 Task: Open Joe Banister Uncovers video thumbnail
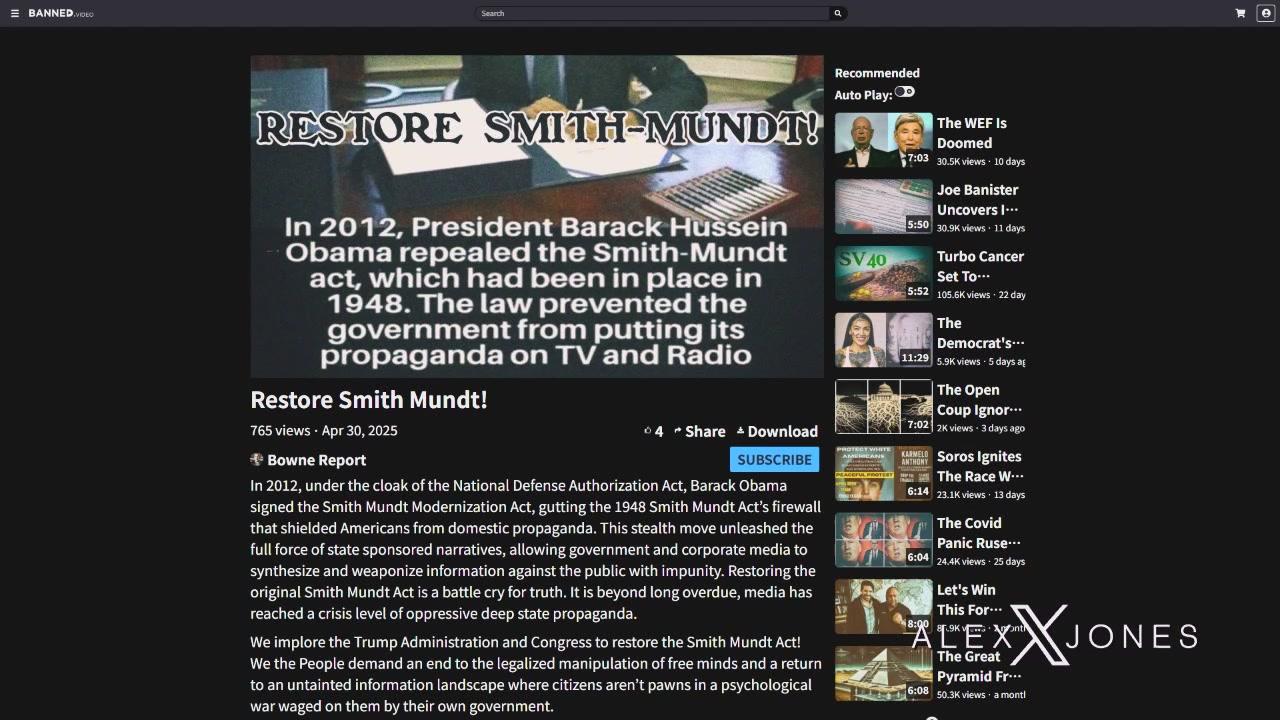(883, 207)
